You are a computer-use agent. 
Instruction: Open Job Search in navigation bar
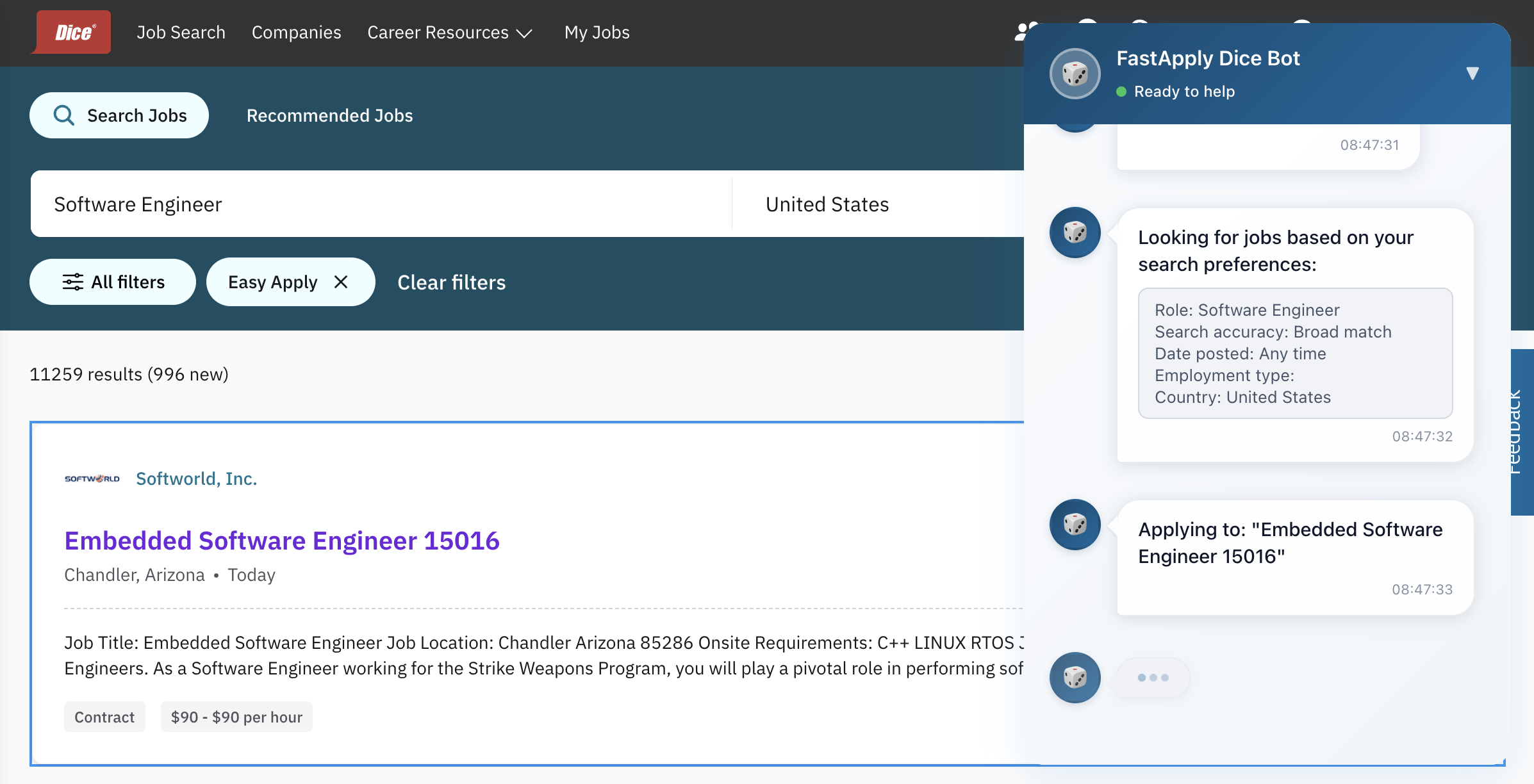tap(181, 32)
